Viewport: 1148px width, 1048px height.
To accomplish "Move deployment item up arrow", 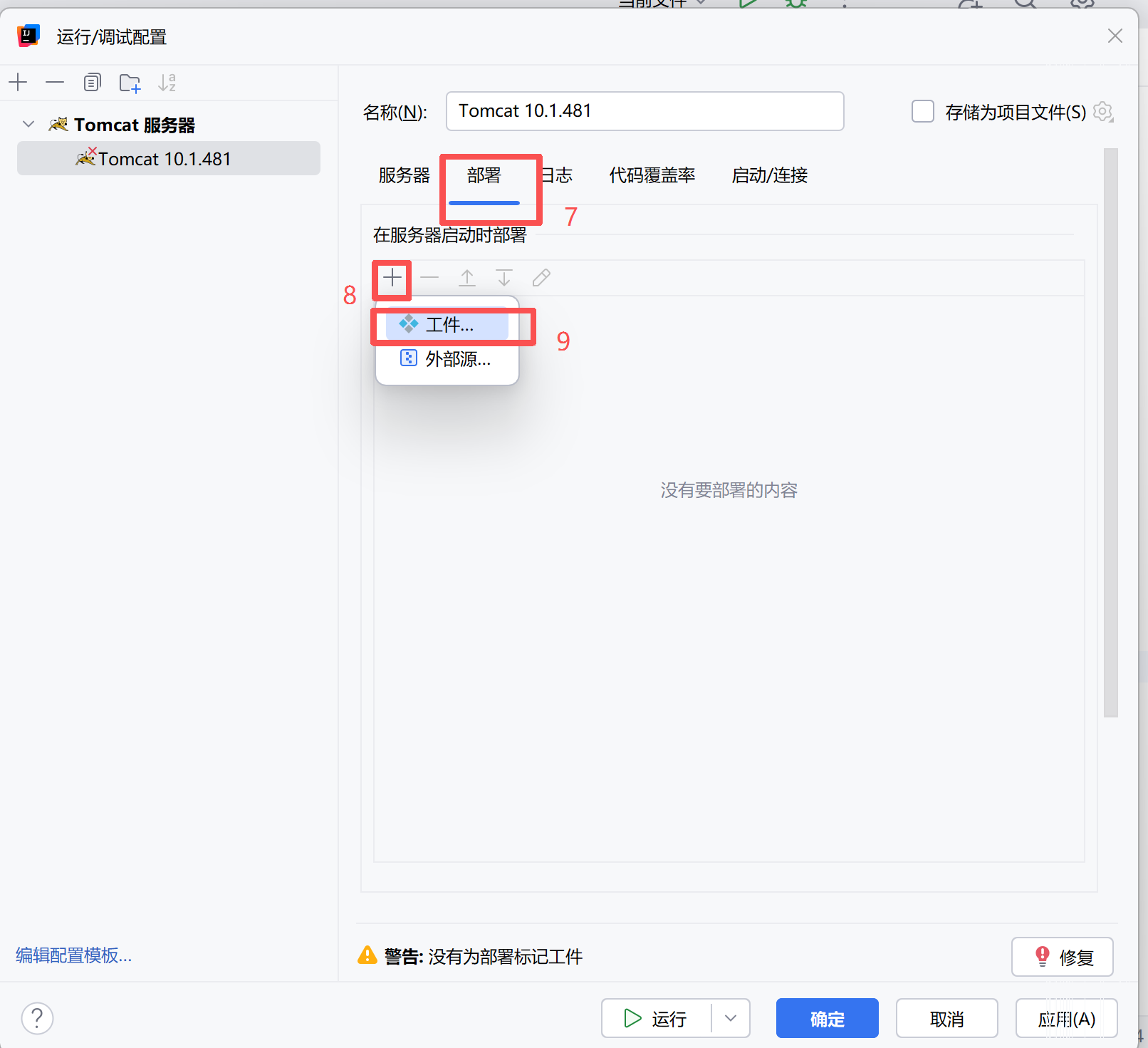I will [467, 277].
